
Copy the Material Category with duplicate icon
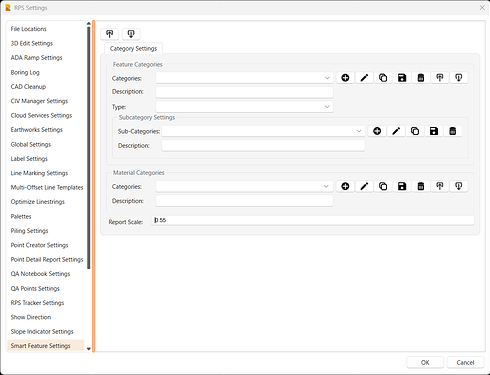pos(383,186)
